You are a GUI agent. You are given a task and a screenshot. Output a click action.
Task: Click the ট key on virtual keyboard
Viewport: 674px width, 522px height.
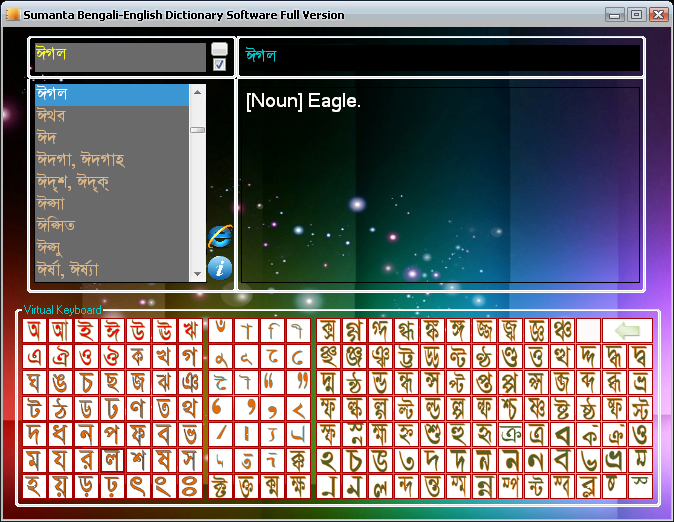(x=34, y=408)
